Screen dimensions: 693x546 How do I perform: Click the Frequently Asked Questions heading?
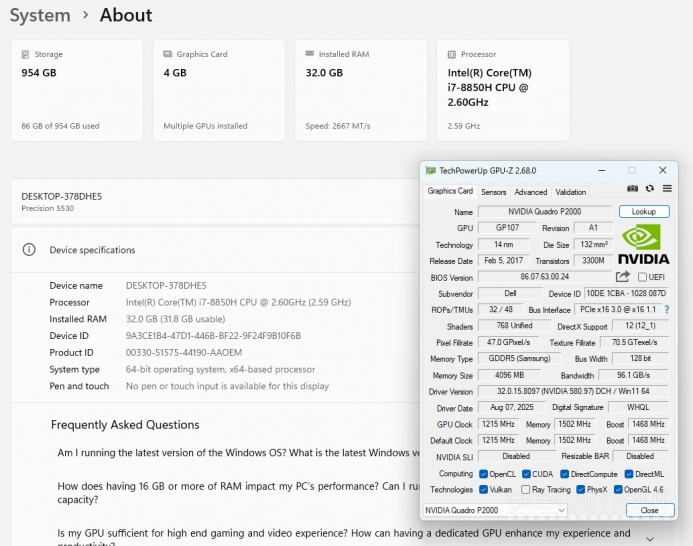click(125, 425)
